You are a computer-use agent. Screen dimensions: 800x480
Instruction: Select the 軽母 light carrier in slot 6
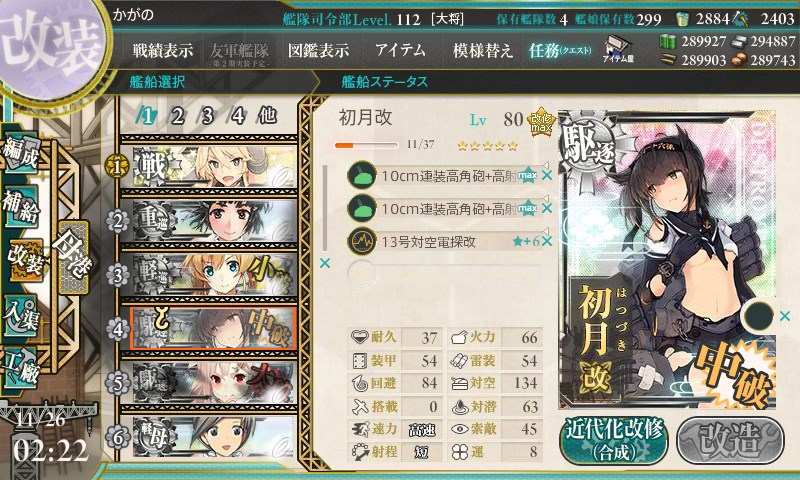point(214,437)
